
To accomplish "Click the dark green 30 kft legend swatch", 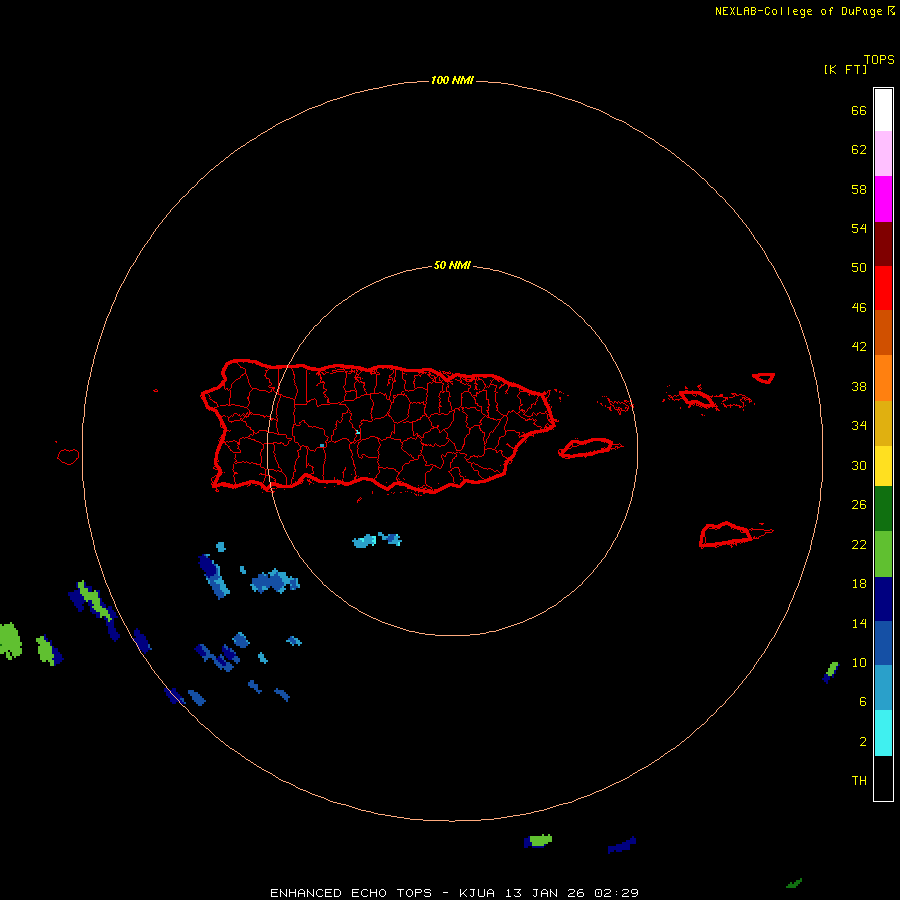I will click(x=883, y=509).
